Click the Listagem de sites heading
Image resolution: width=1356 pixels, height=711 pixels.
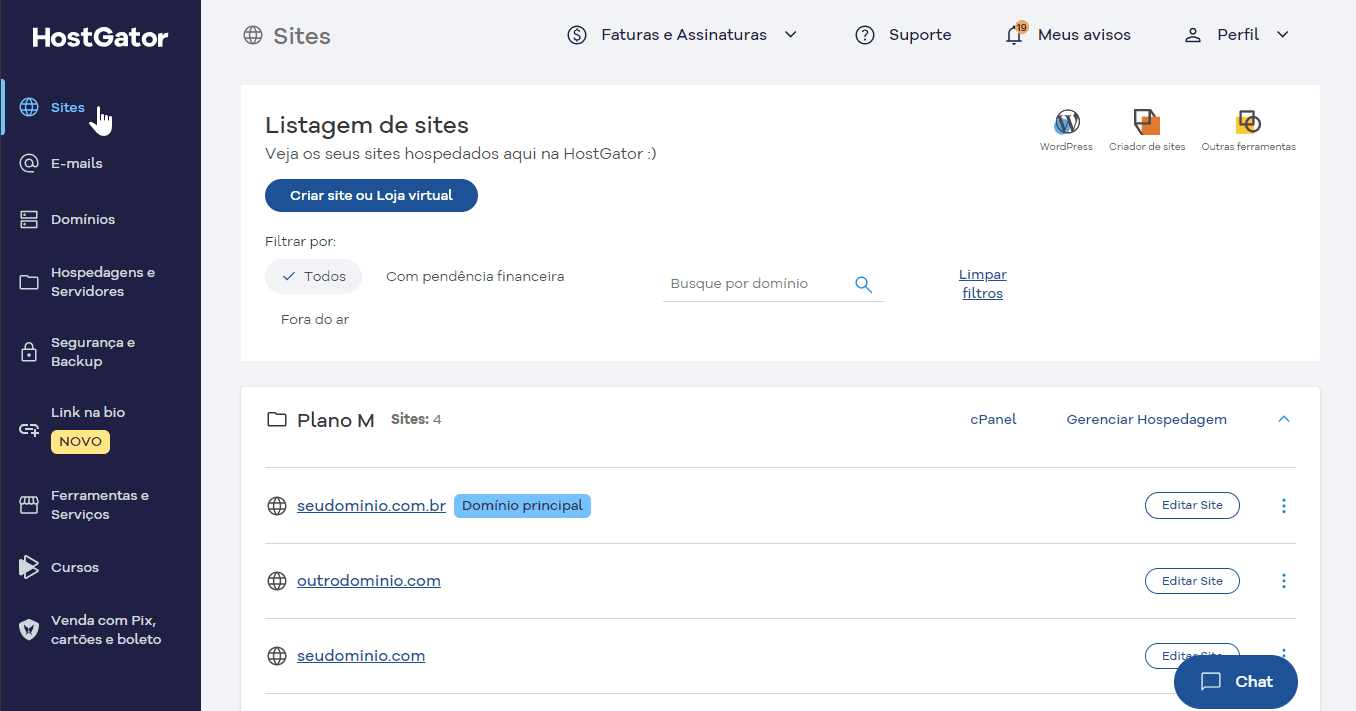[x=367, y=125]
